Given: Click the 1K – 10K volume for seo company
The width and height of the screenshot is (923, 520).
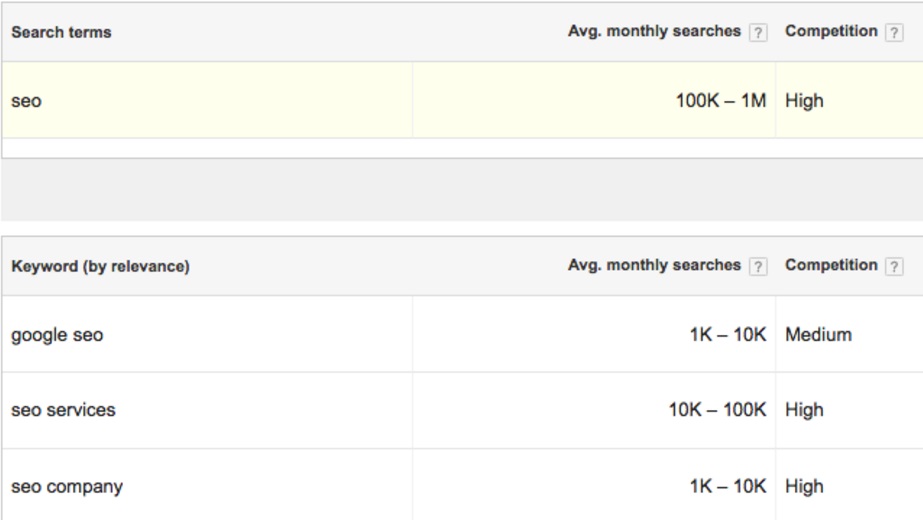Looking at the screenshot, I should click(x=728, y=486).
